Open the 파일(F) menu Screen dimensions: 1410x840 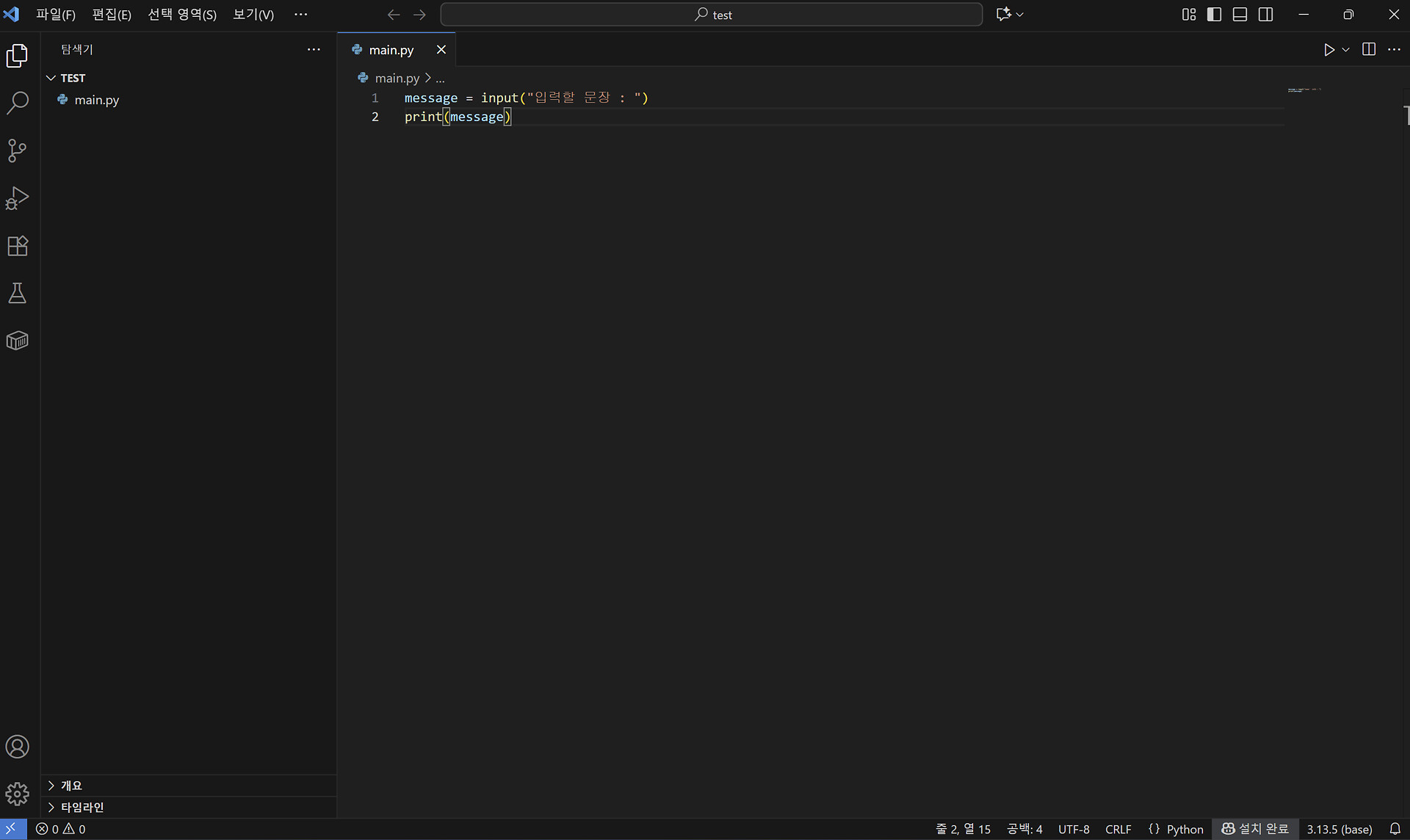tap(56, 15)
